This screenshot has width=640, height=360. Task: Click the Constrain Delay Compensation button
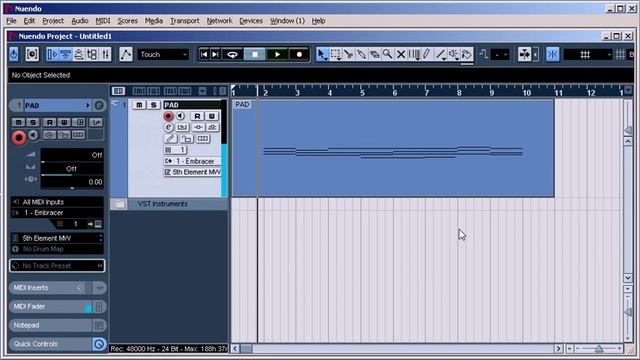click(x=32, y=54)
